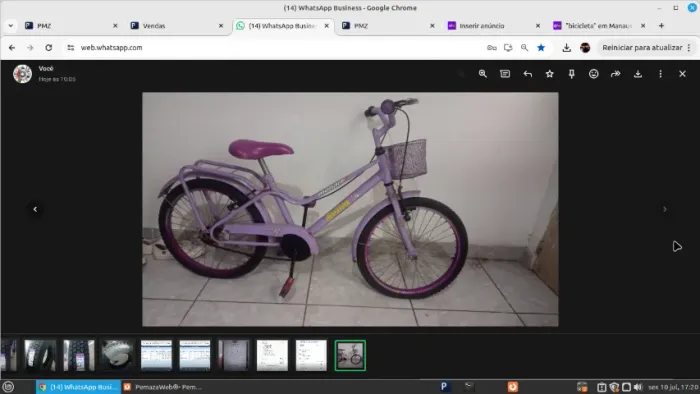
Task: Forward the bicycle photo
Action: pyautogui.click(x=616, y=74)
